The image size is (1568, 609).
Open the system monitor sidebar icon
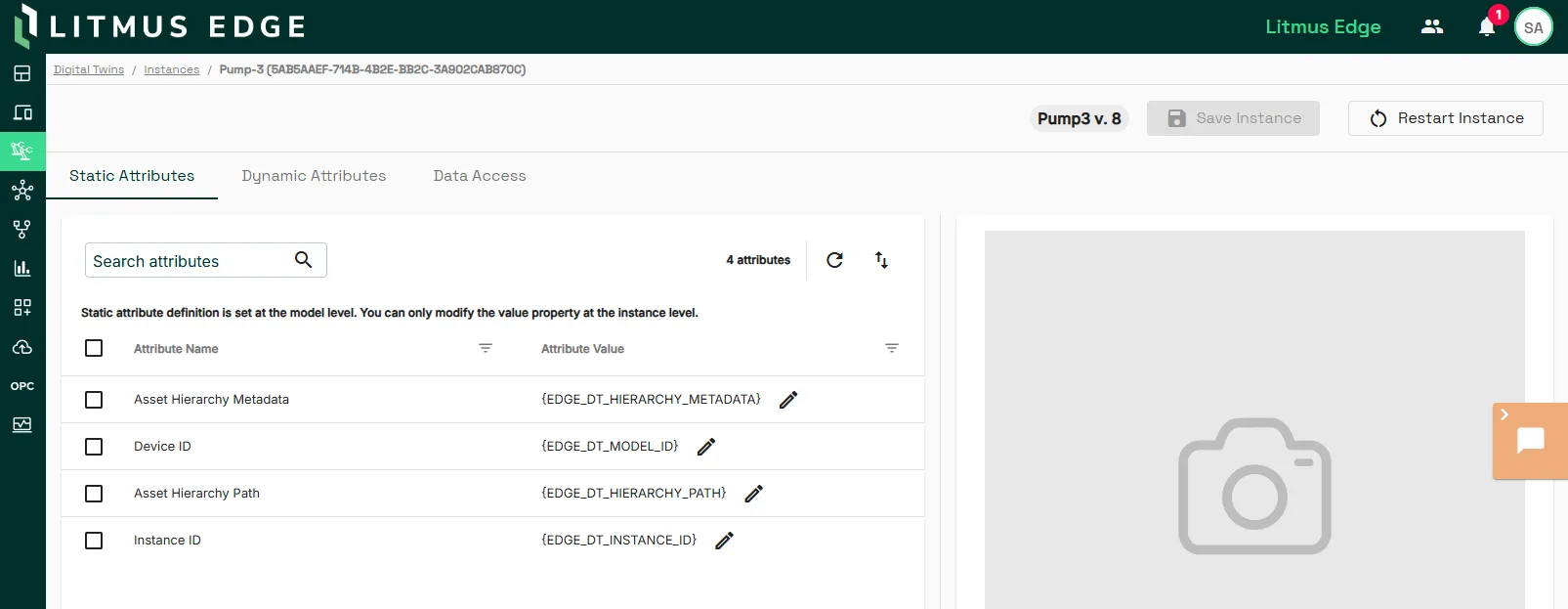(22, 425)
